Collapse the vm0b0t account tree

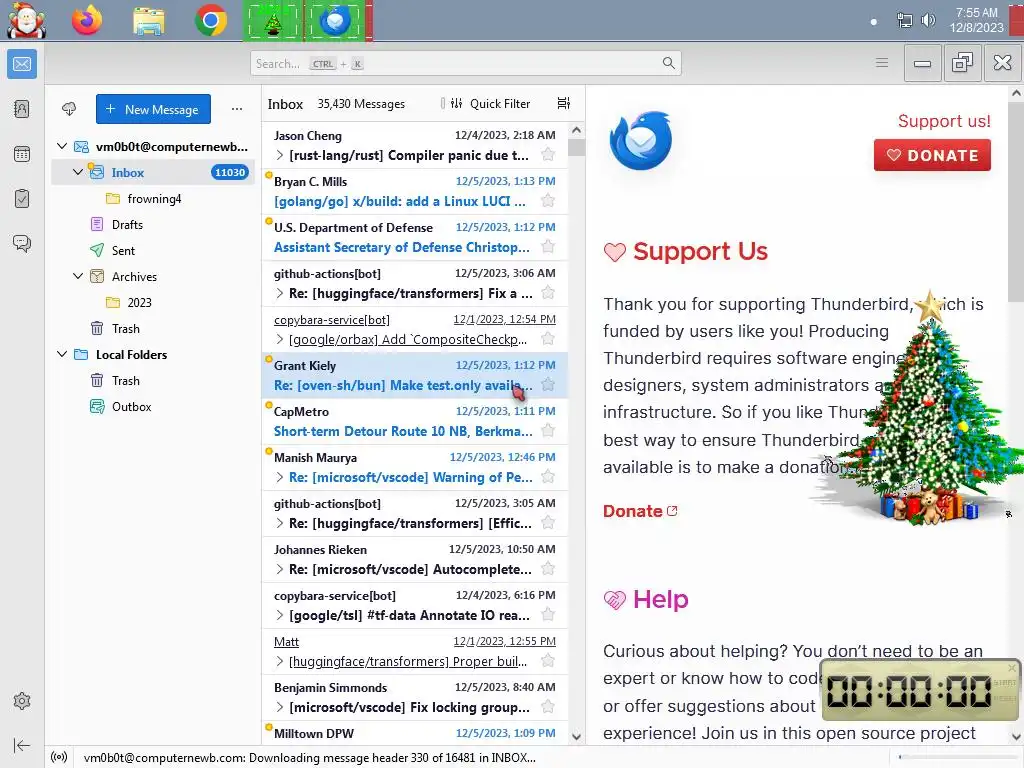pos(62,146)
